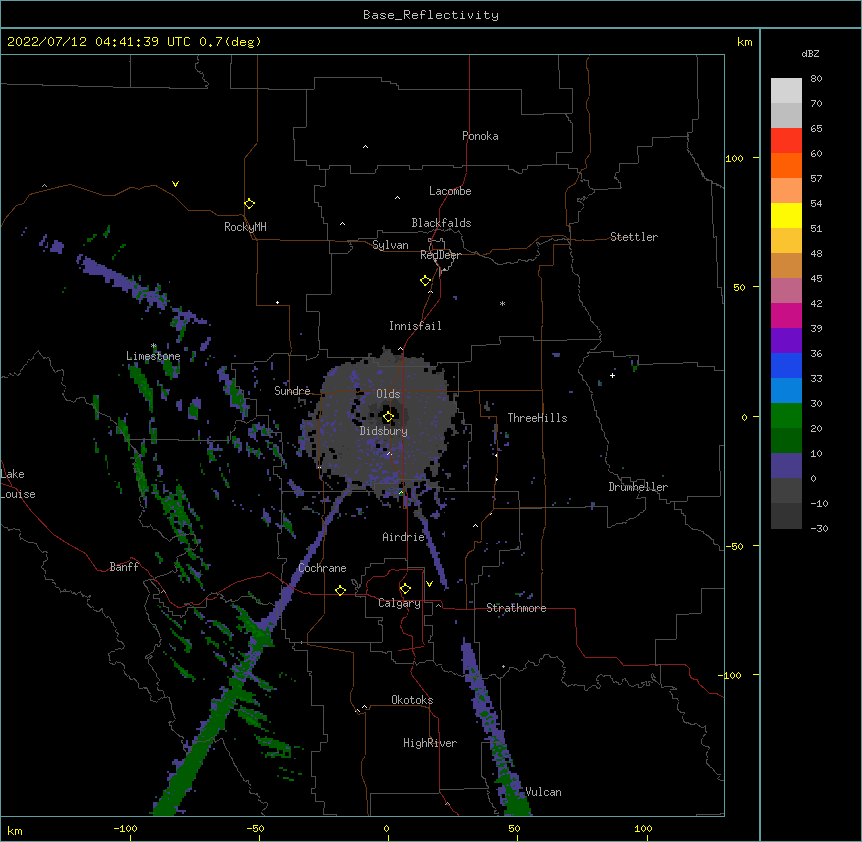Click the white cross marker east of ThreeHills
Image resolution: width=862 pixels, height=842 pixels.
(612, 375)
